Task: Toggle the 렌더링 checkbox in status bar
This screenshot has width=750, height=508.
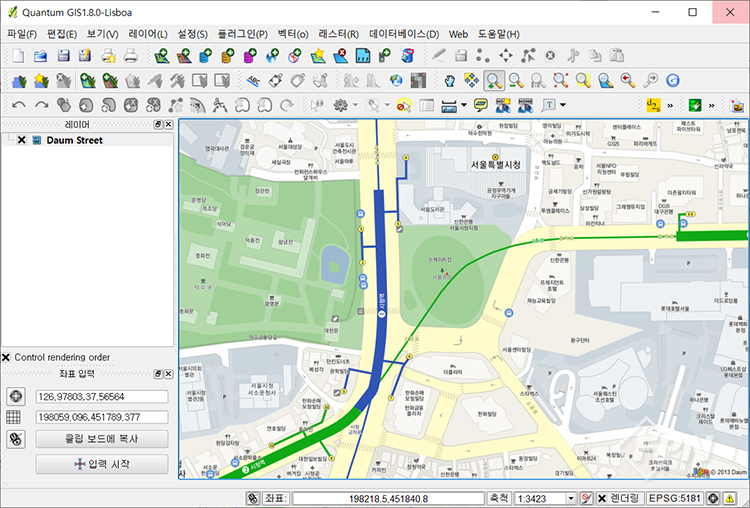Action: click(602, 498)
